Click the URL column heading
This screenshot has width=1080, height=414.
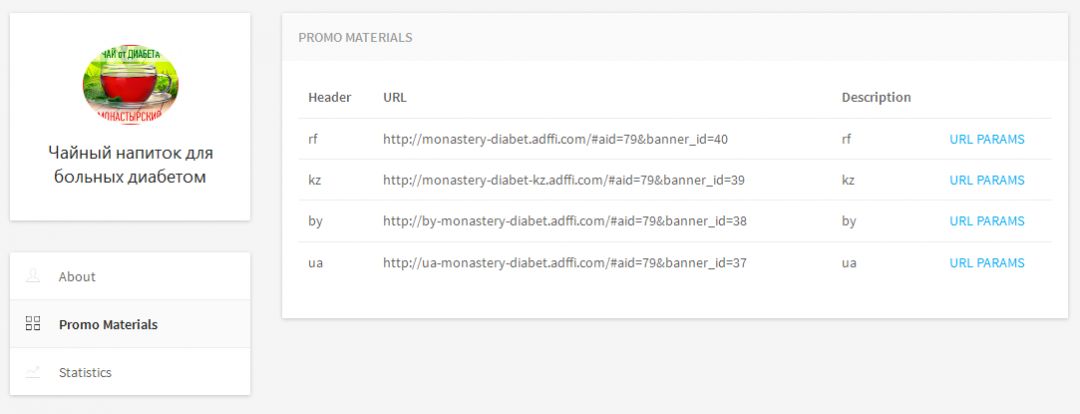click(x=395, y=98)
